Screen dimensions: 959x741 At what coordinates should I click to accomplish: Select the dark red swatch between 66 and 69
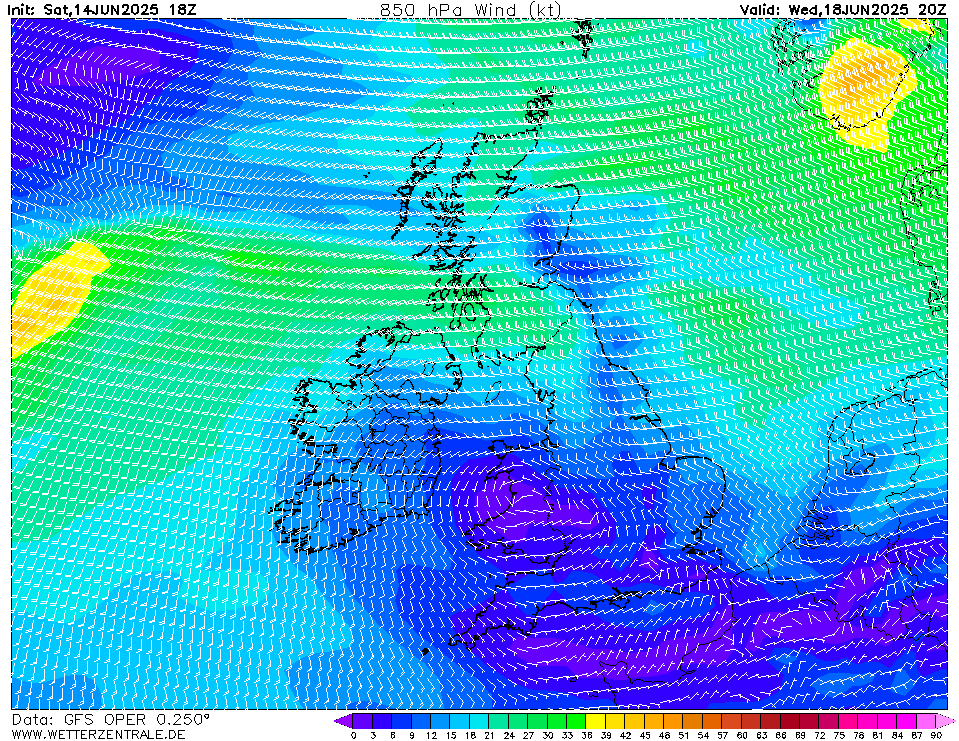[x=790, y=721]
